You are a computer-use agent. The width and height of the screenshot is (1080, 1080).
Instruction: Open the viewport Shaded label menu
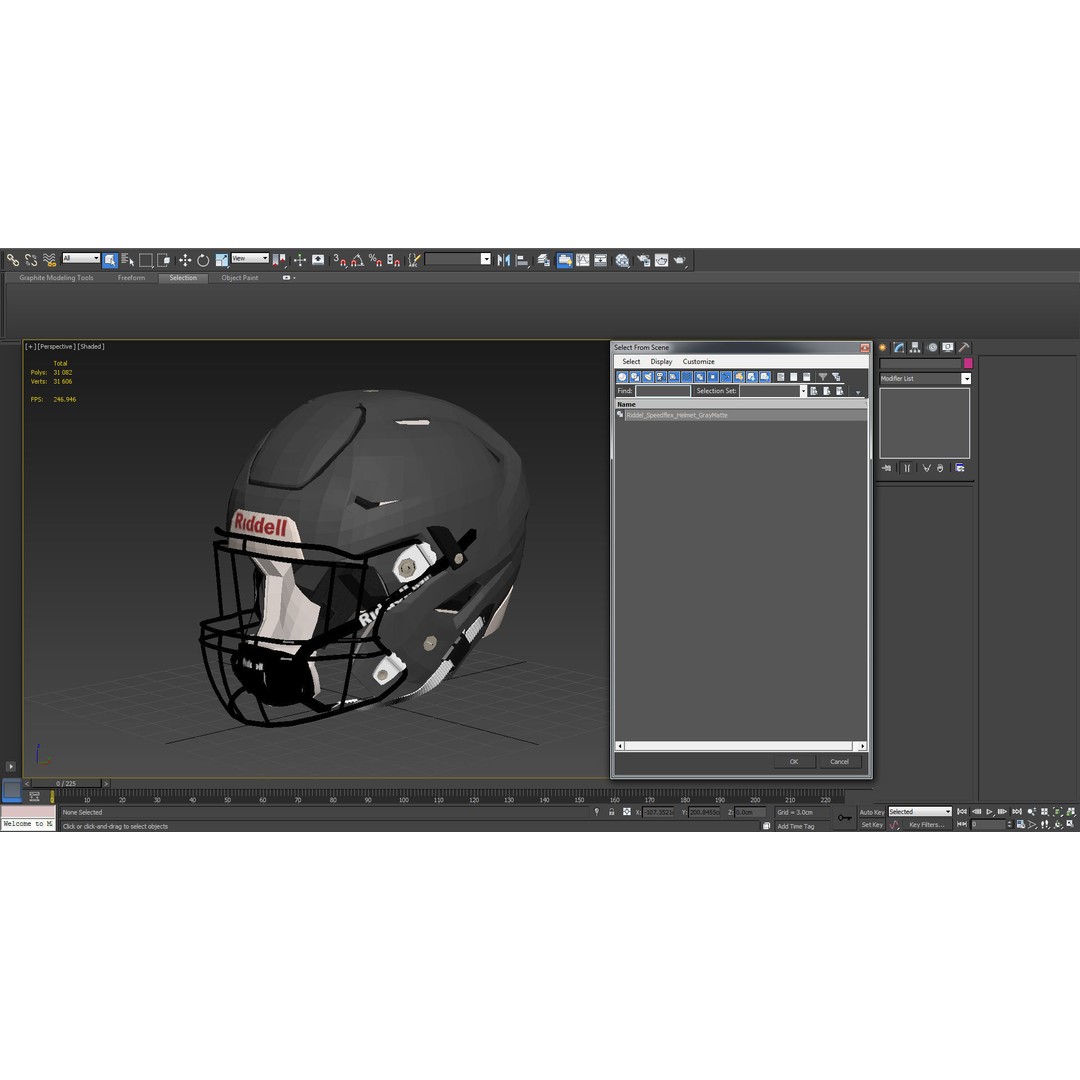coord(90,346)
